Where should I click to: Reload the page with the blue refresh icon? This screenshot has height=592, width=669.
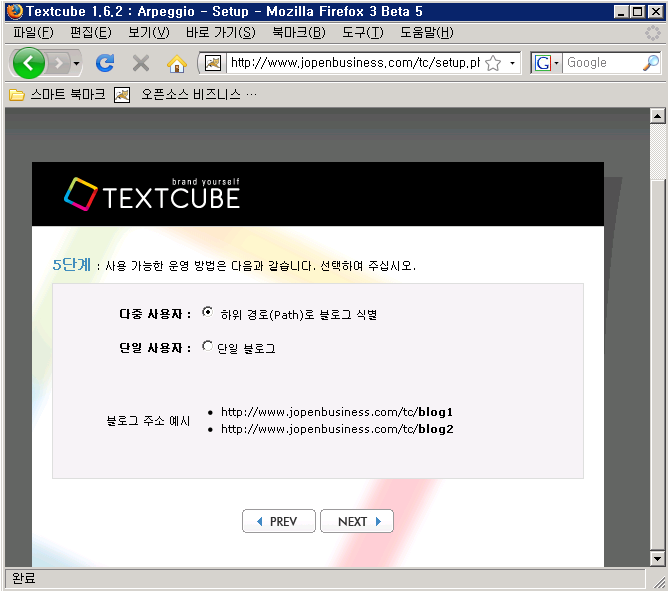click(105, 63)
